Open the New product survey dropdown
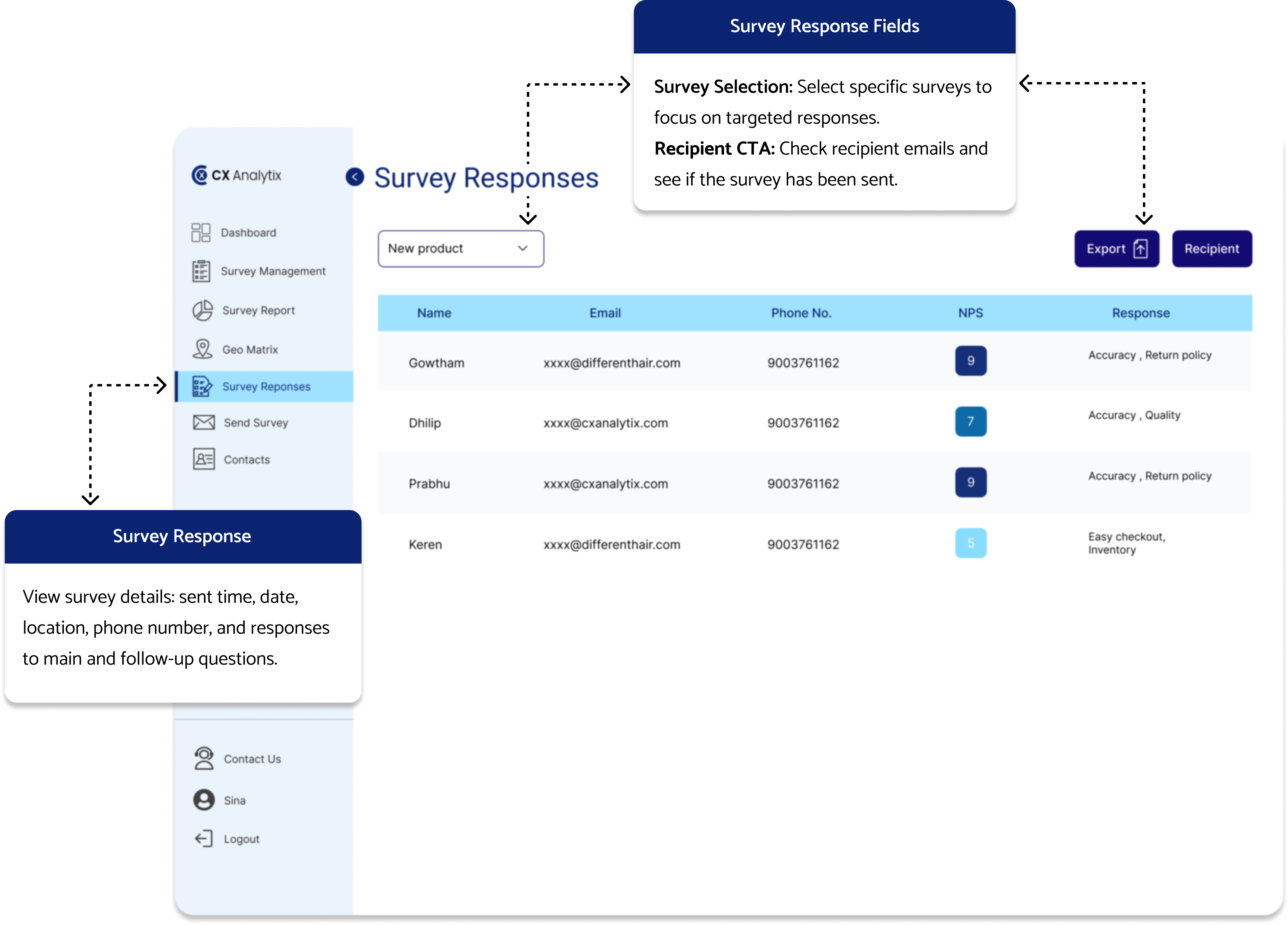 click(x=461, y=249)
